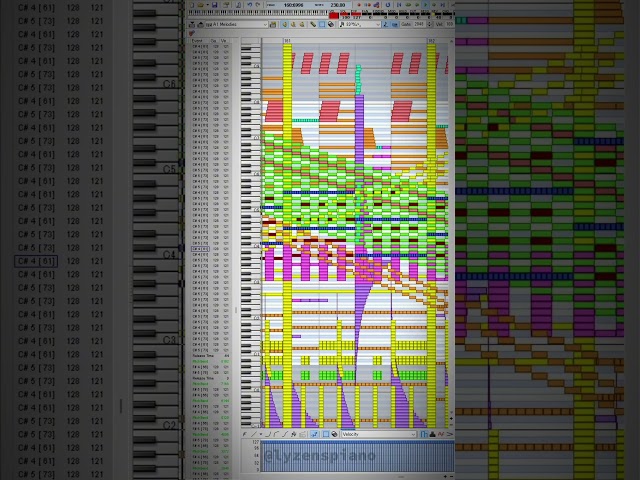Viewport: 640px width, 480px height.
Task: Click the Gate value stepper arrows
Action: 429,24
